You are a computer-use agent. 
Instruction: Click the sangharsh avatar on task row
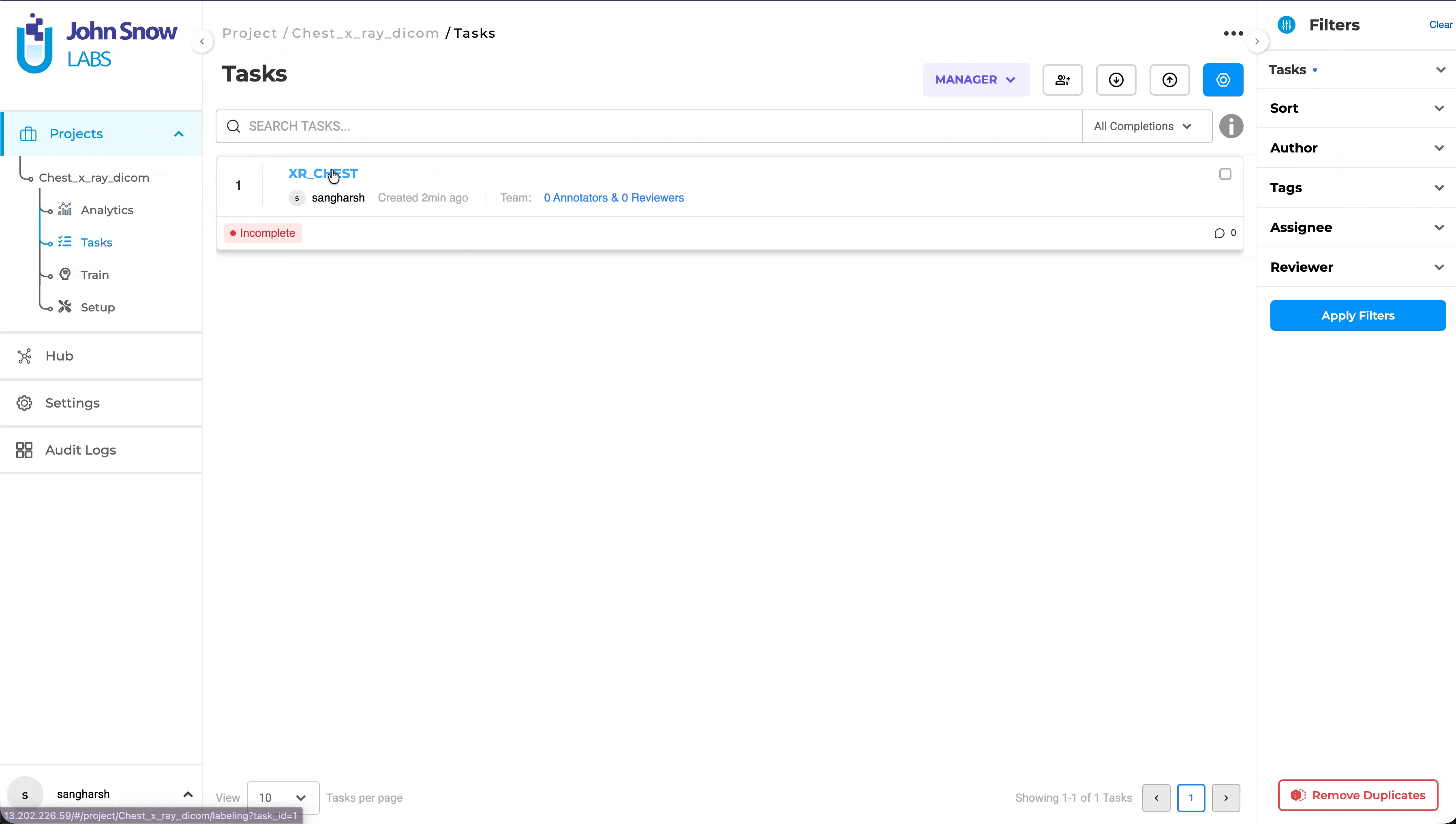pyautogui.click(x=297, y=198)
